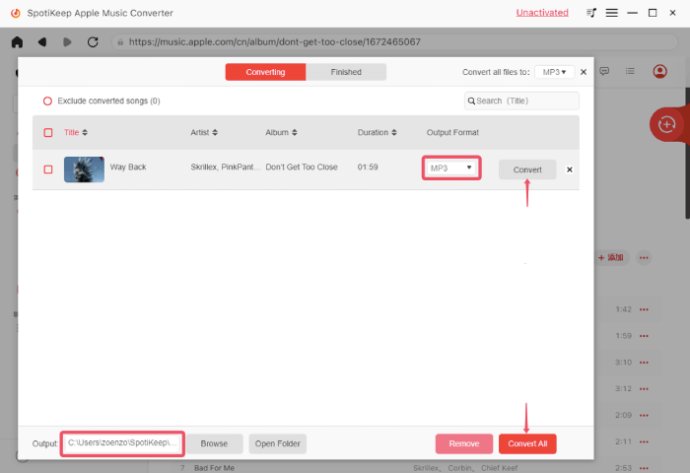
Task: Check the select-all checkbox in header
Action: tap(48, 132)
